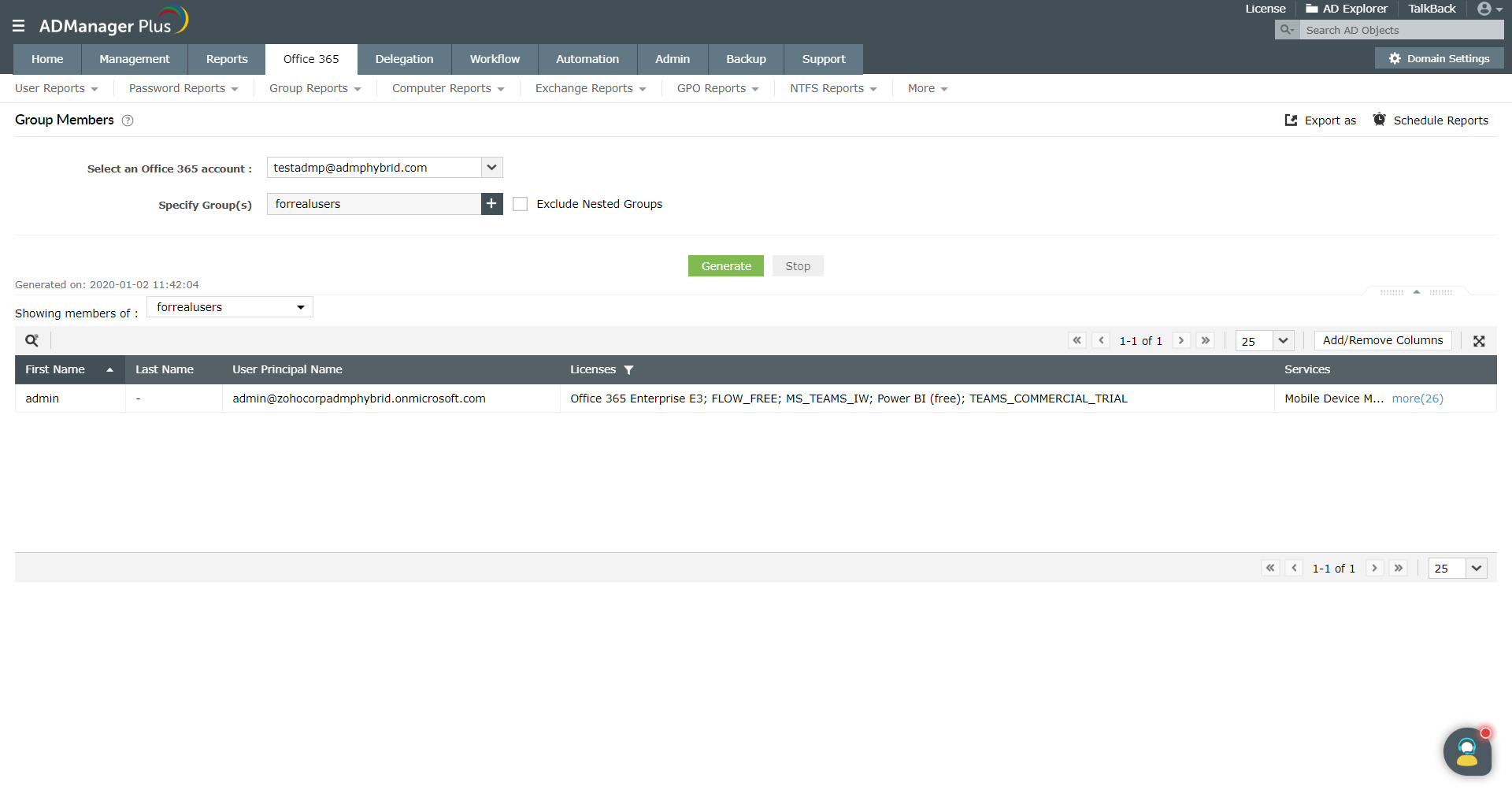Select the Office 365 tab

[311, 59]
